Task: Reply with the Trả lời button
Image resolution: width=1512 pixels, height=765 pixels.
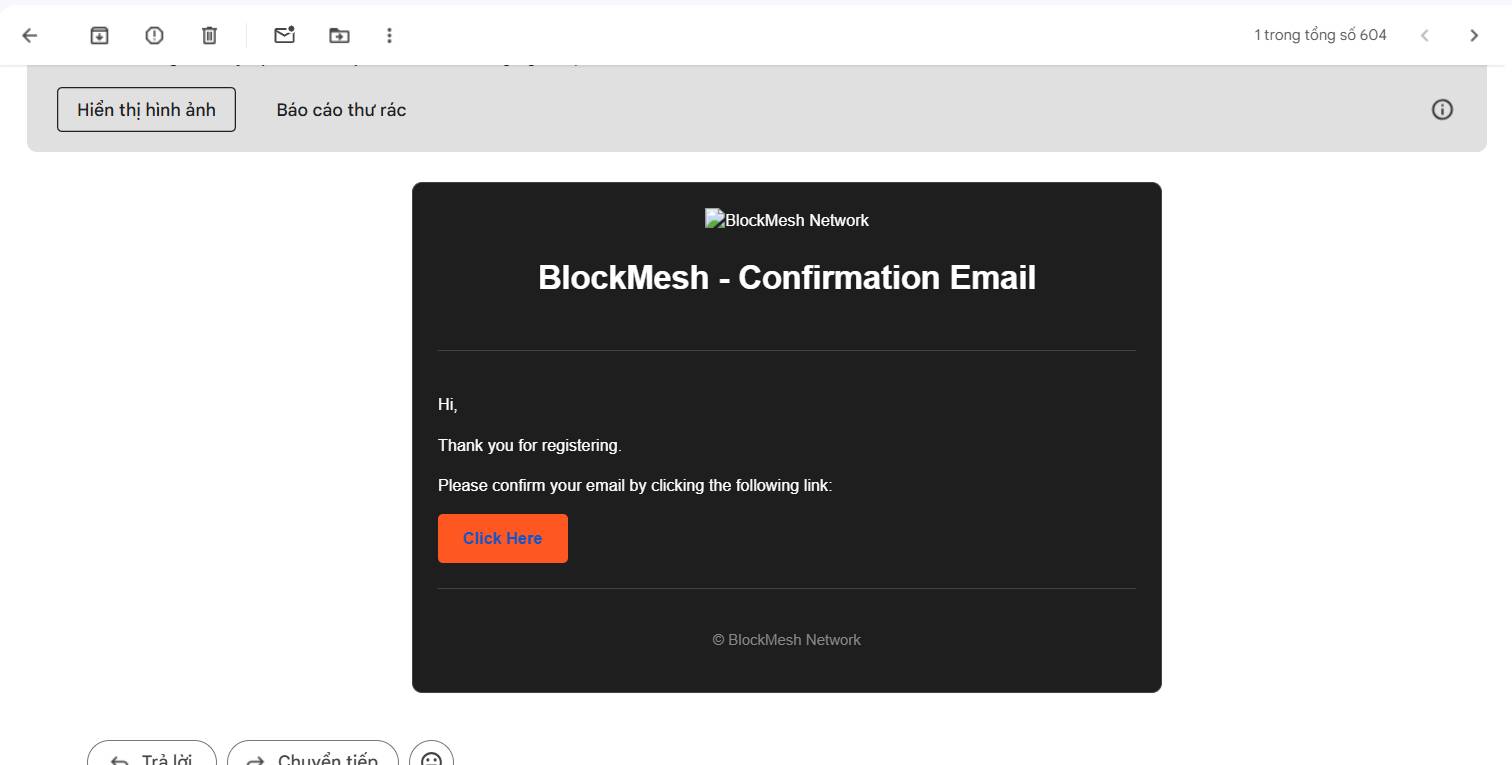Action: pyautogui.click(x=152, y=753)
